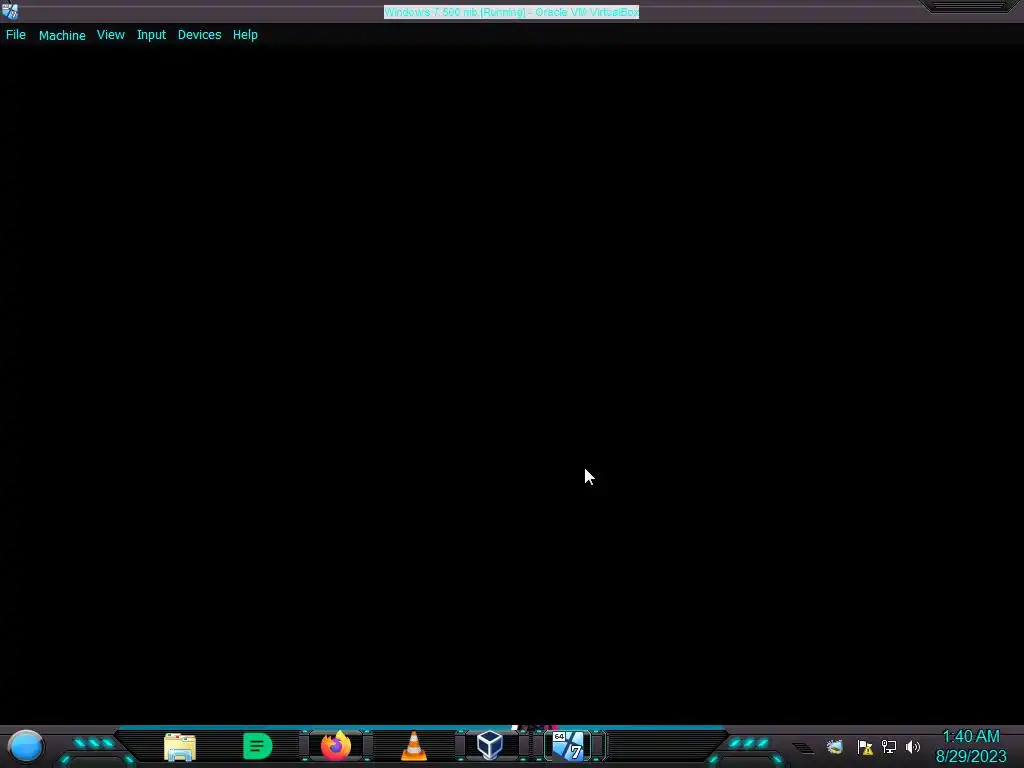Click inside the black VM display

point(512,384)
